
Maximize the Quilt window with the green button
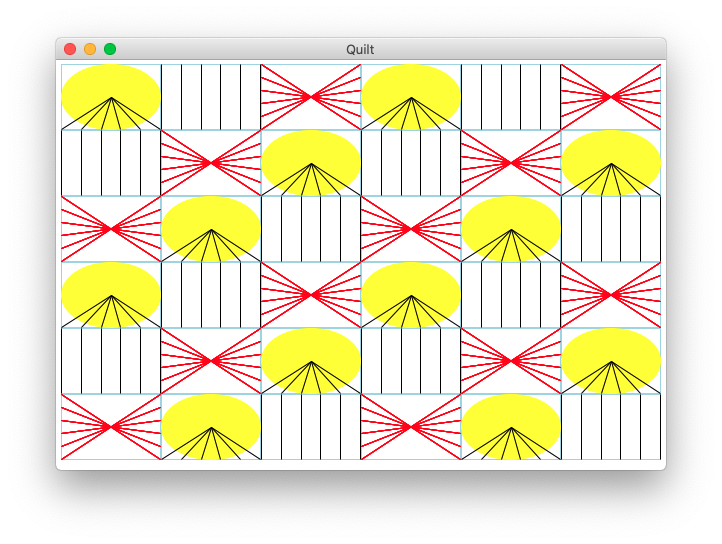pos(110,49)
